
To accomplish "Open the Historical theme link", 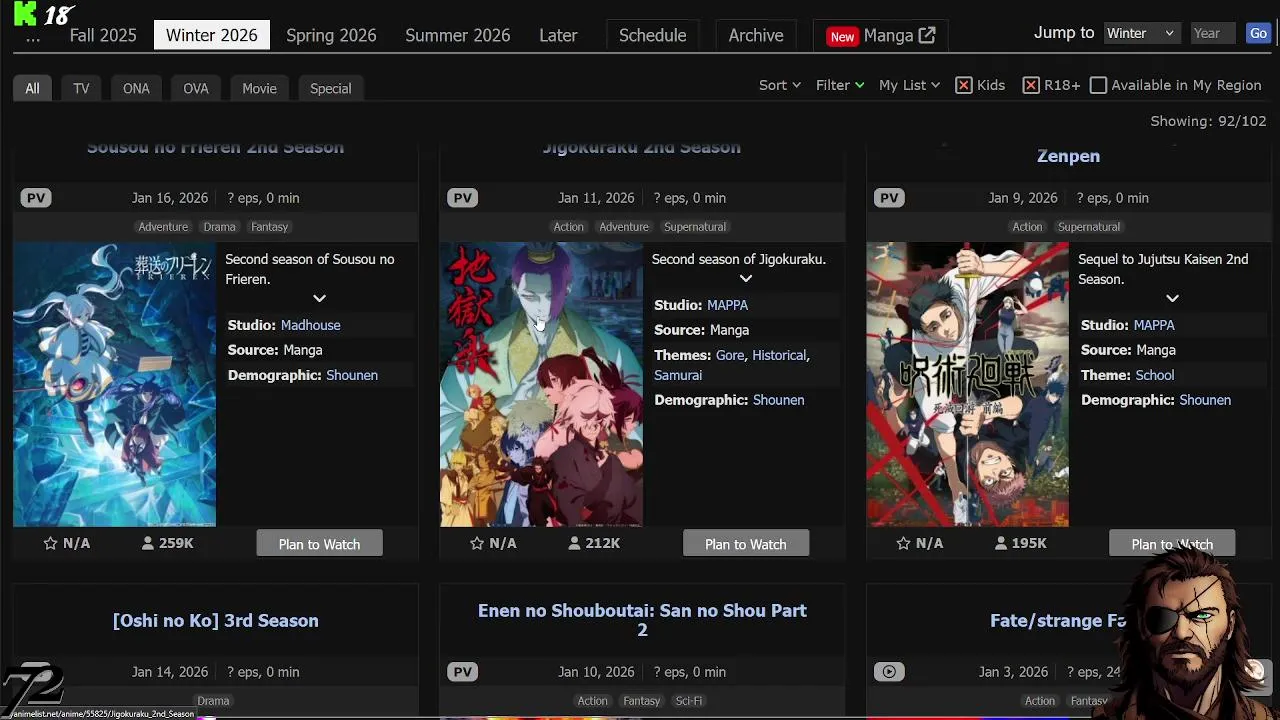I will (x=779, y=355).
